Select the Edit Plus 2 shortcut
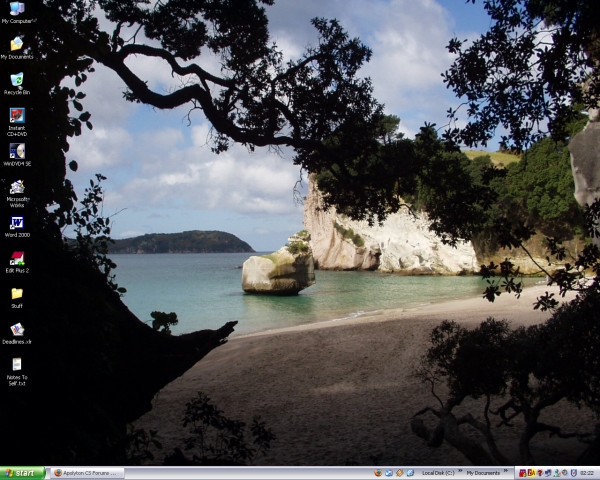The height and width of the screenshot is (480, 600). click(x=17, y=258)
